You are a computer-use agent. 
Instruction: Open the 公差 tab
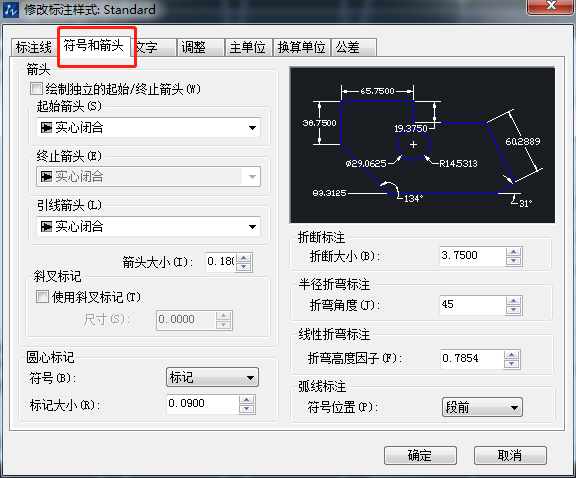click(354, 47)
